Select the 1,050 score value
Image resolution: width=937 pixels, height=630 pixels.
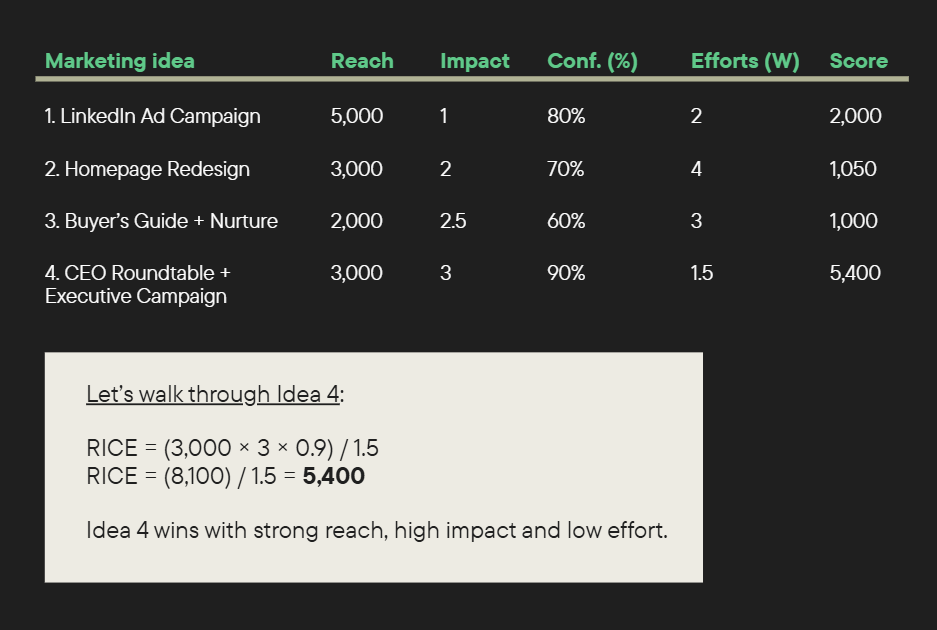coord(853,169)
